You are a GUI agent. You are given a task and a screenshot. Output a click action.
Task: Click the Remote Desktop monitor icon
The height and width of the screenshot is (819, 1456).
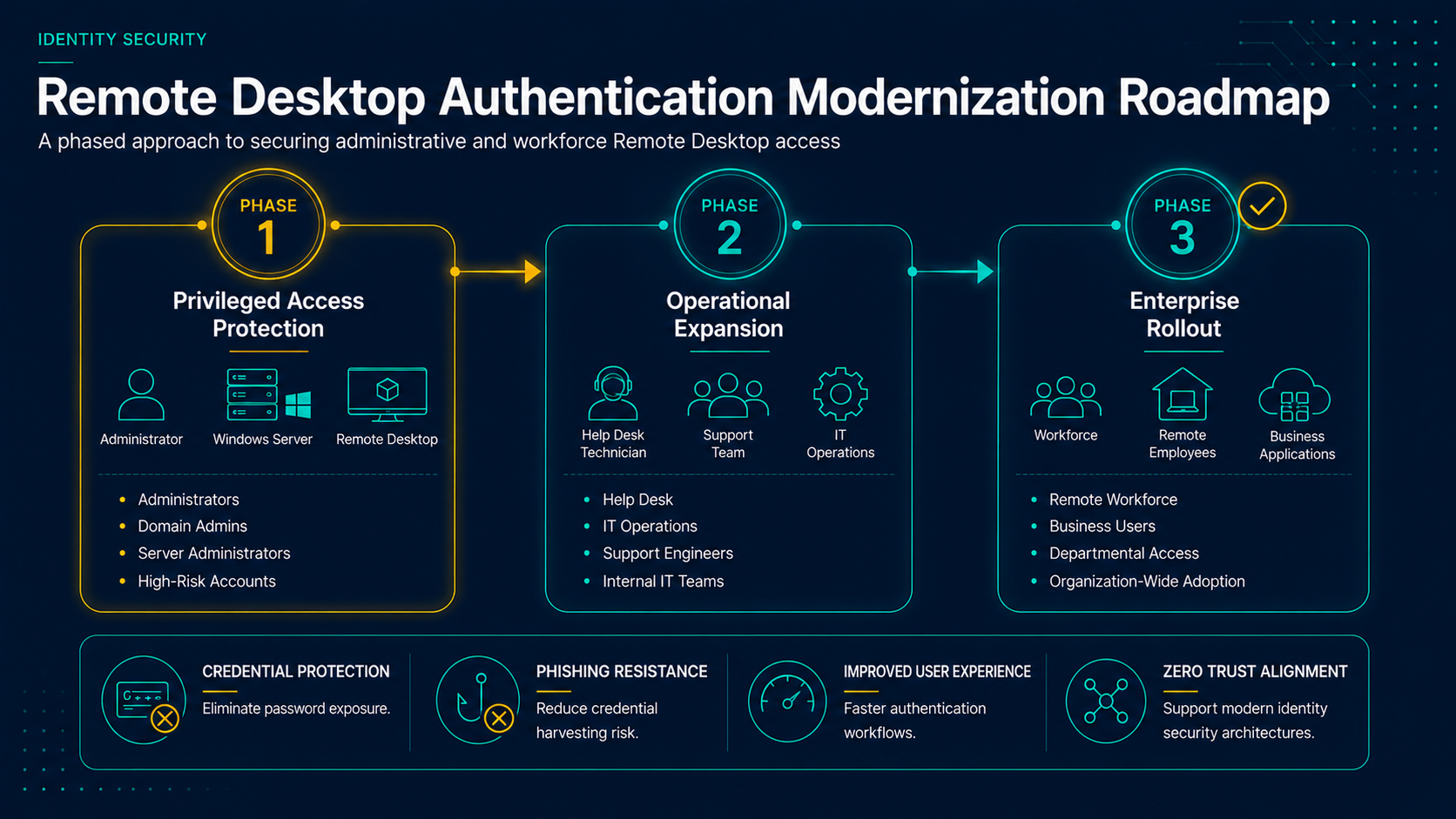(x=388, y=395)
